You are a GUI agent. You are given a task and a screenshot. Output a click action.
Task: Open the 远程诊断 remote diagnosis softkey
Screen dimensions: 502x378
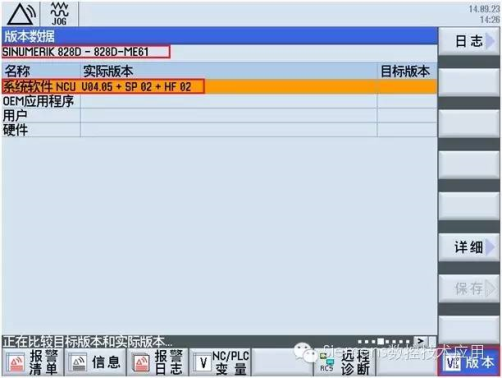pos(345,363)
